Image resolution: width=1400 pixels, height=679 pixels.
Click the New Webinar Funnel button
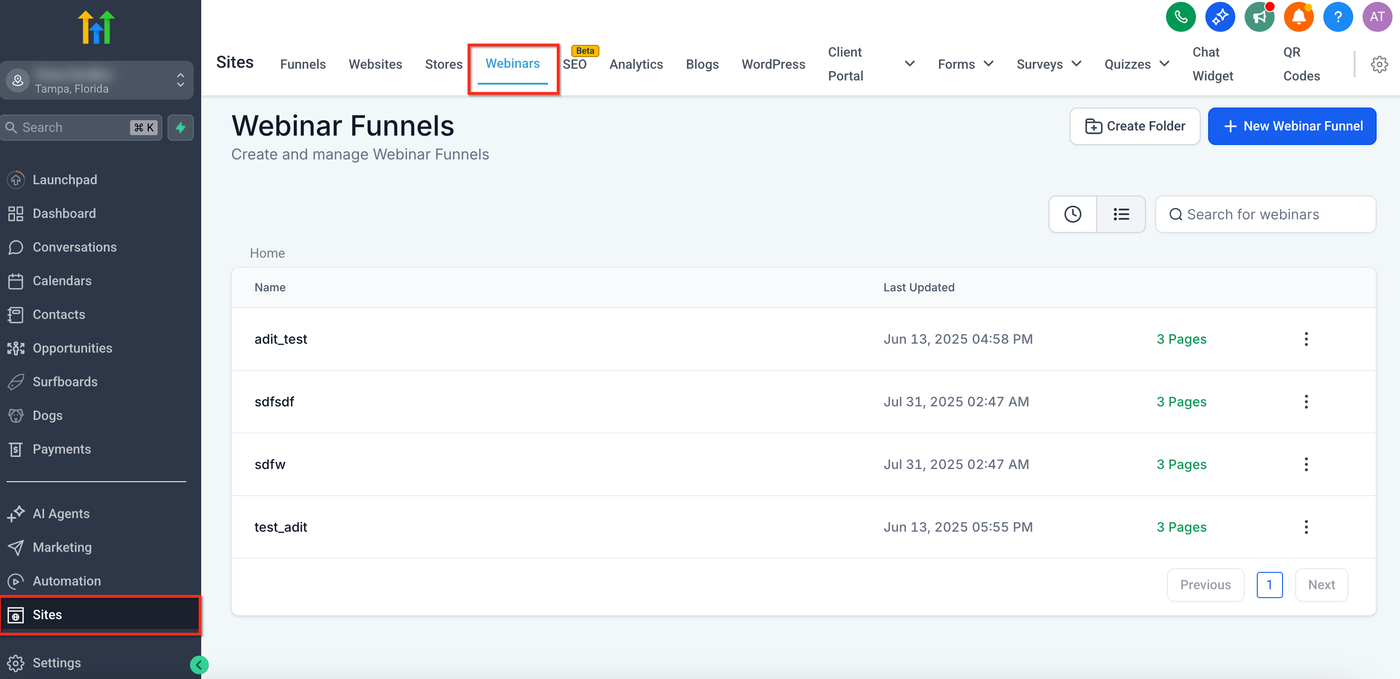(x=1292, y=126)
